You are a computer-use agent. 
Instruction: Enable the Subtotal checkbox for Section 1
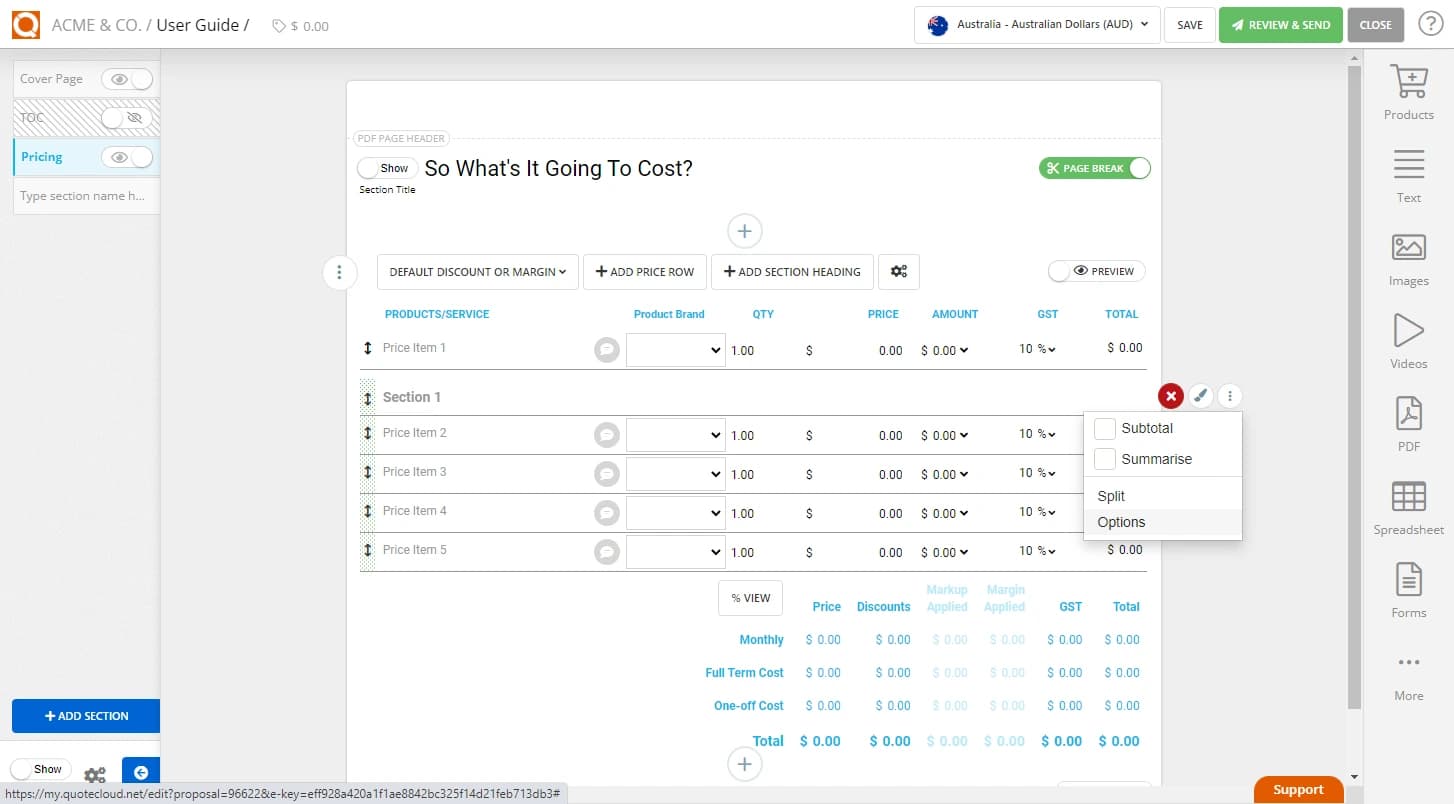(1105, 428)
